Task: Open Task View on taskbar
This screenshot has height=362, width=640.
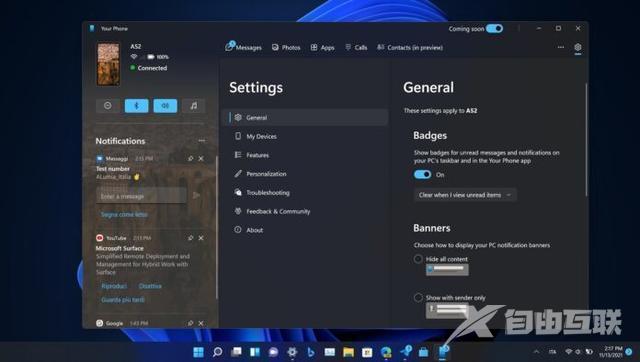Action: coord(236,352)
